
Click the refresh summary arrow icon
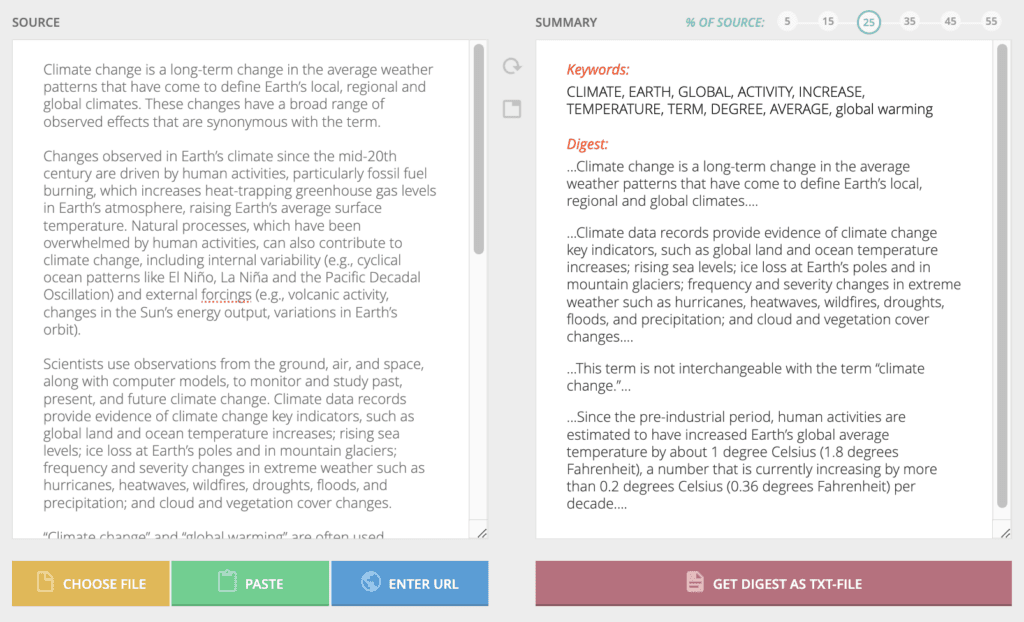tap(512, 66)
